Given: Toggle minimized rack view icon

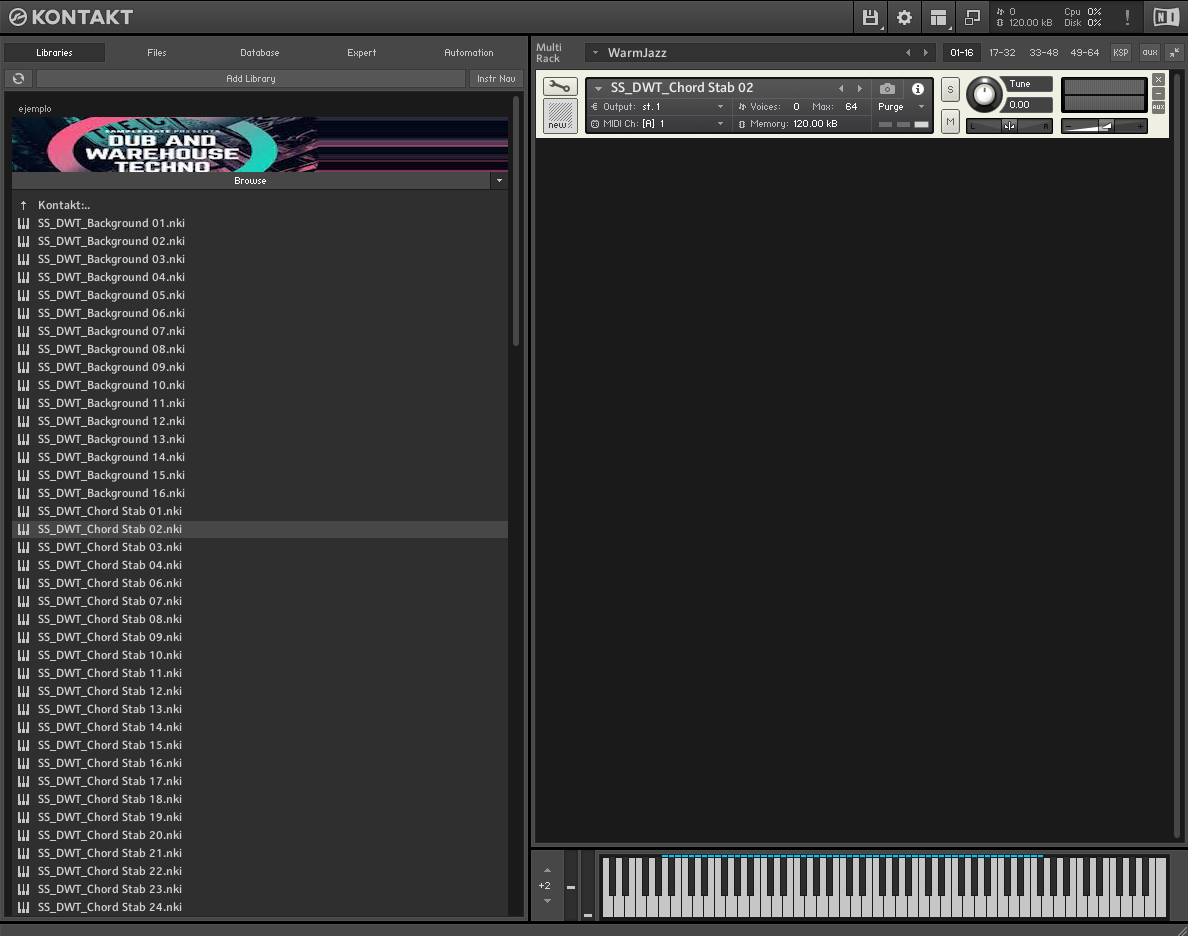Looking at the screenshot, I should (x=972, y=17).
